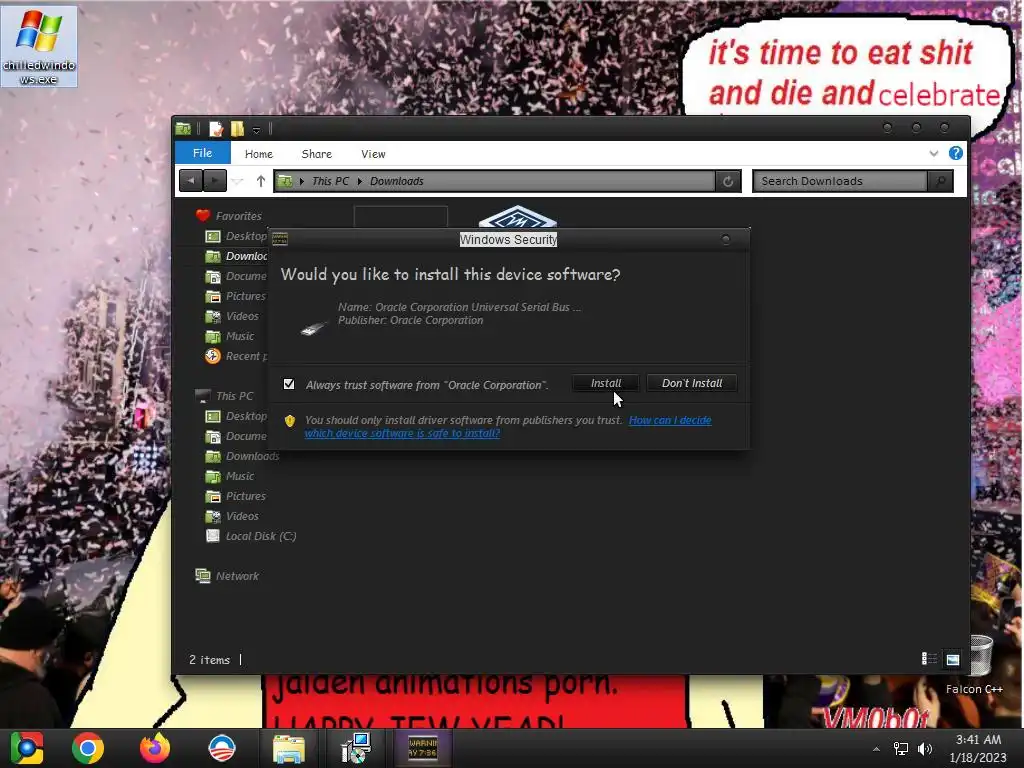
Task: Click the USB device icon in dialog
Action: click(313, 328)
